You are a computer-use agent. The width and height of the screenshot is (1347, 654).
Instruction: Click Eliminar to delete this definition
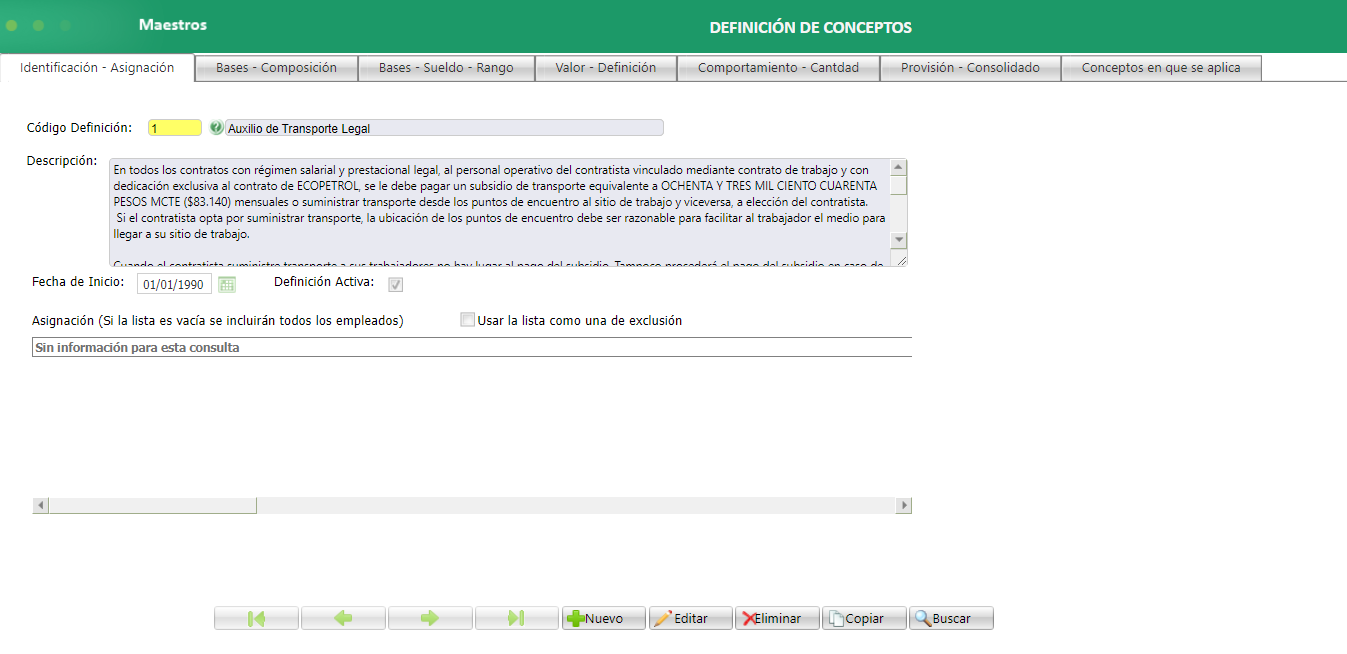pyautogui.click(x=777, y=617)
